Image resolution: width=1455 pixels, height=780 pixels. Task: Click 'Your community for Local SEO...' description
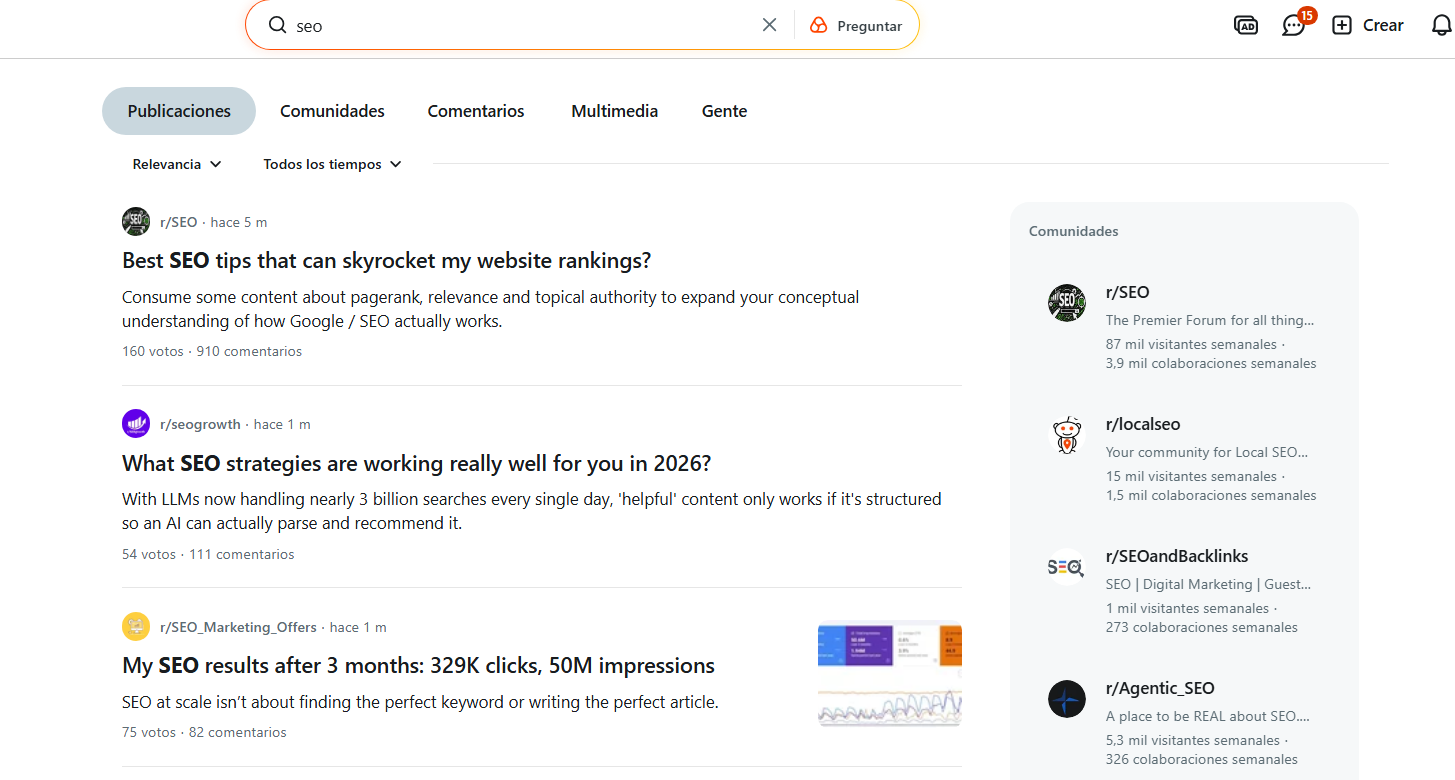click(1207, 452)
